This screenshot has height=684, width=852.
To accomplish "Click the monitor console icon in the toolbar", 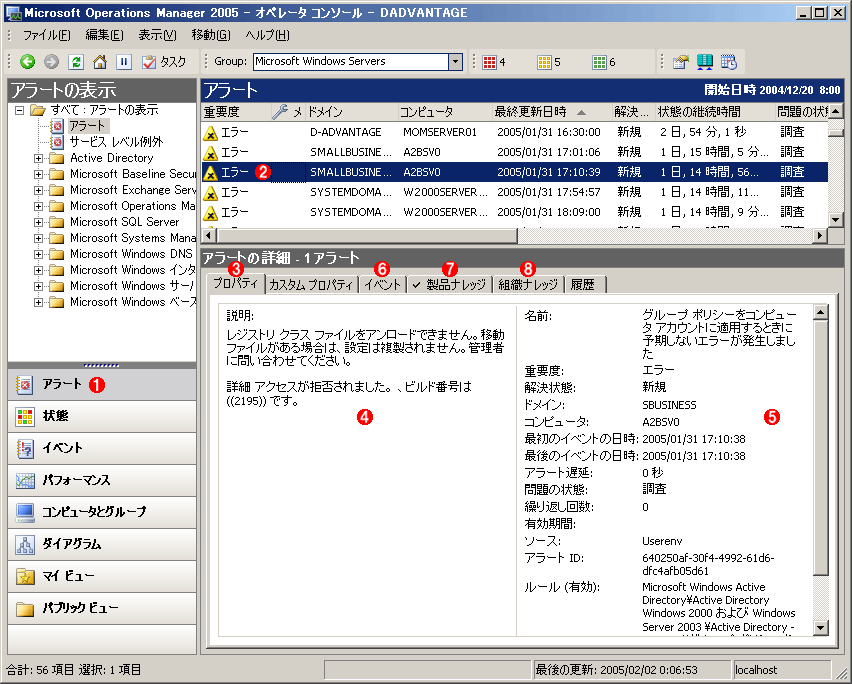I will click(705, 62).
